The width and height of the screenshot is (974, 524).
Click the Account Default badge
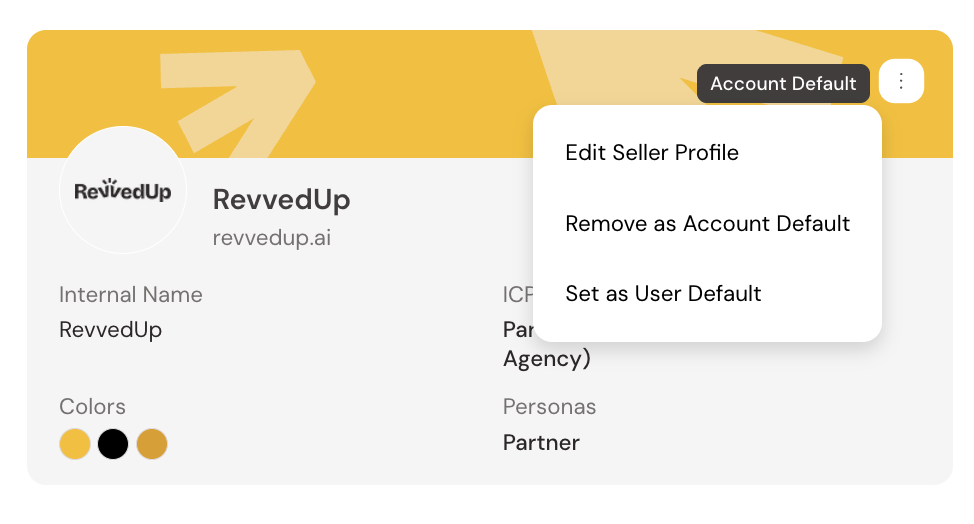pyautogui.click(x=783, y=84)
